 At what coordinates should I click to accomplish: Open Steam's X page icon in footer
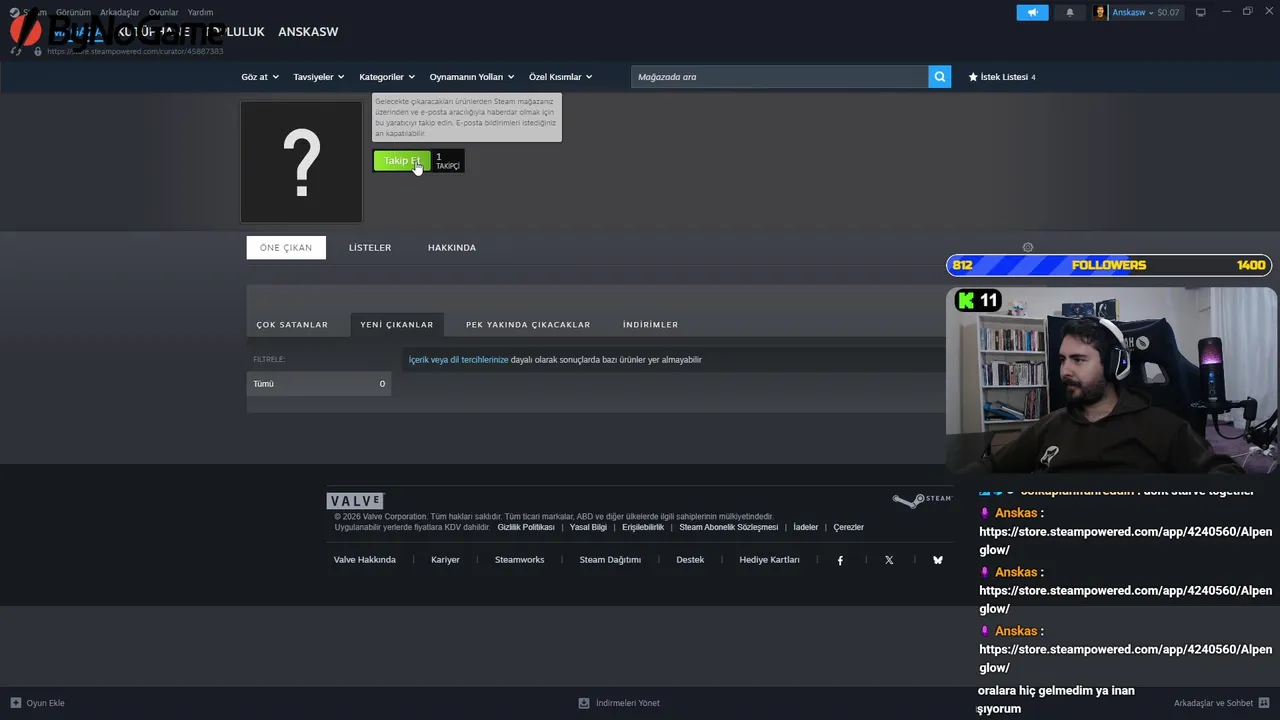[x=889, y=560]
